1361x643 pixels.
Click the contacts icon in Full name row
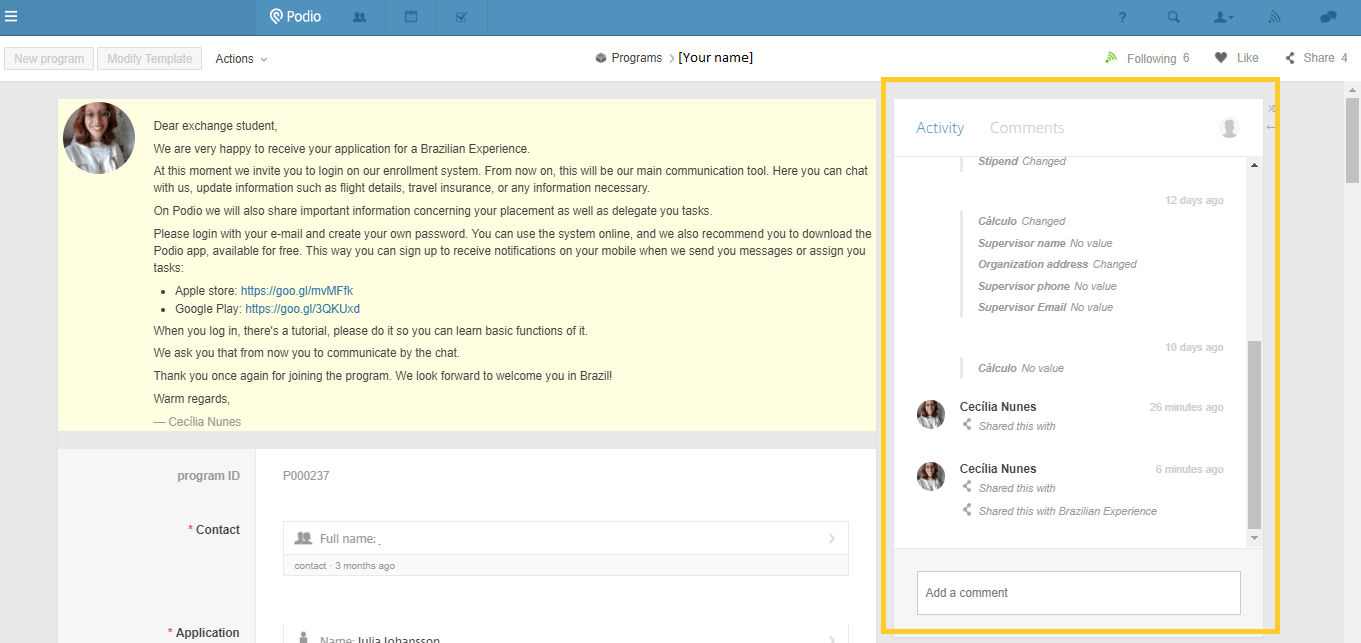(x=304, y=538)
